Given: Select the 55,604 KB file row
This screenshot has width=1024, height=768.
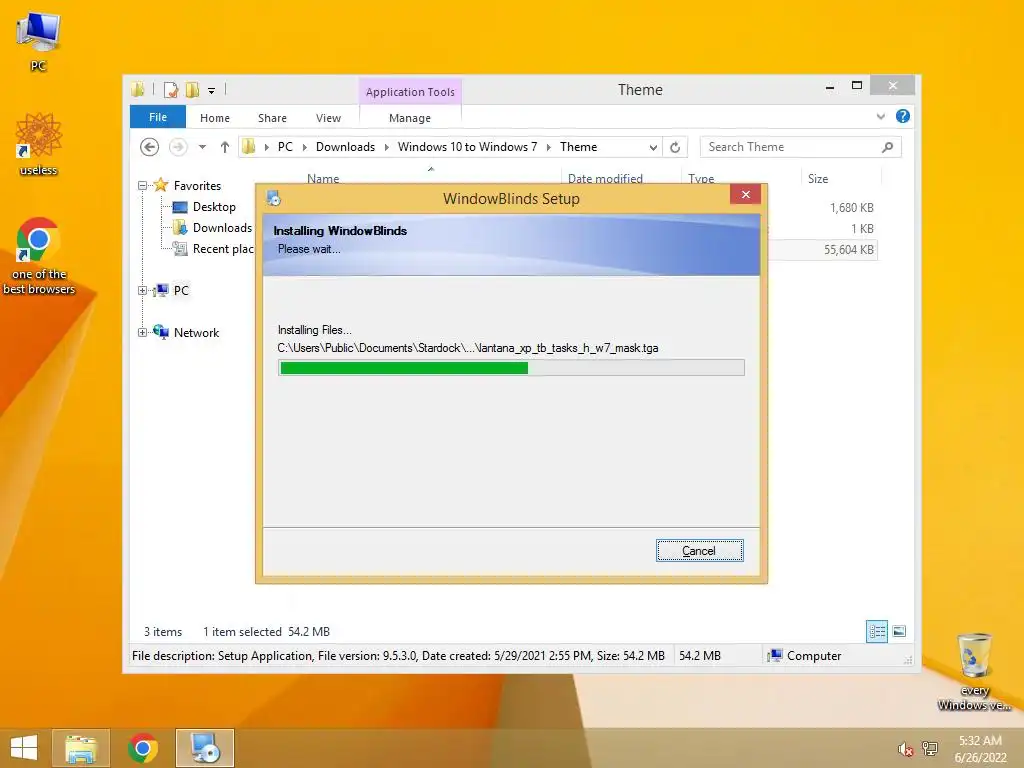Looking at the screenshot, I should [x=823, y=249].
